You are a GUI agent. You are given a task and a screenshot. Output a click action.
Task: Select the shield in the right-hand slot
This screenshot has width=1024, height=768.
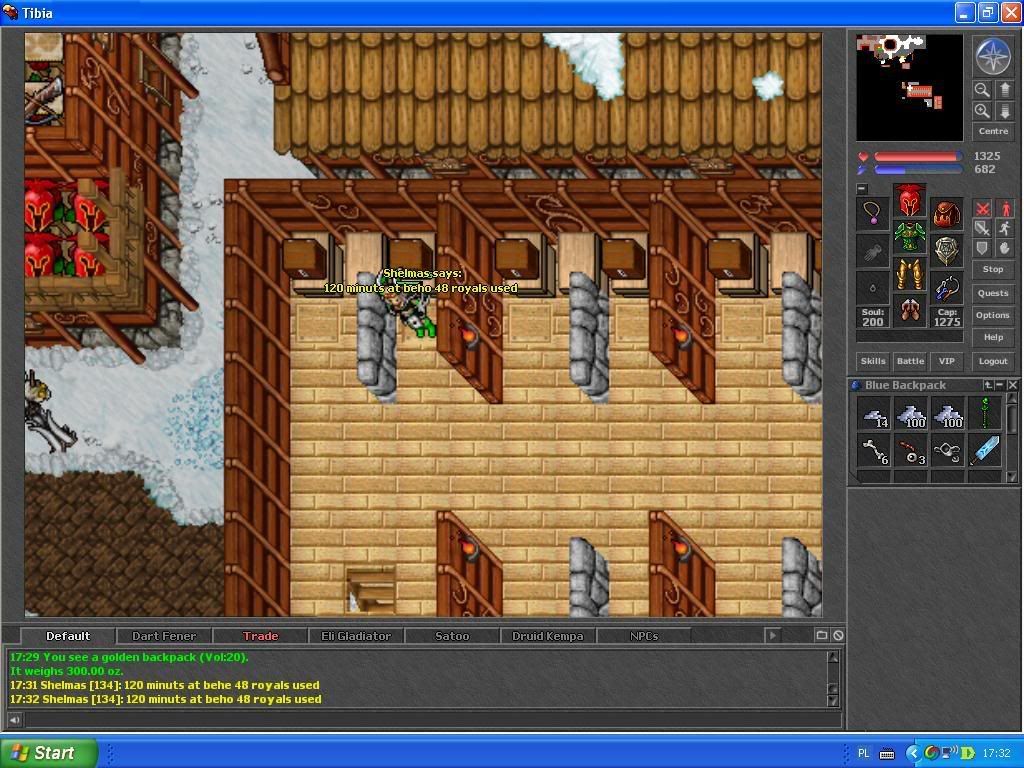coord(946,251)
